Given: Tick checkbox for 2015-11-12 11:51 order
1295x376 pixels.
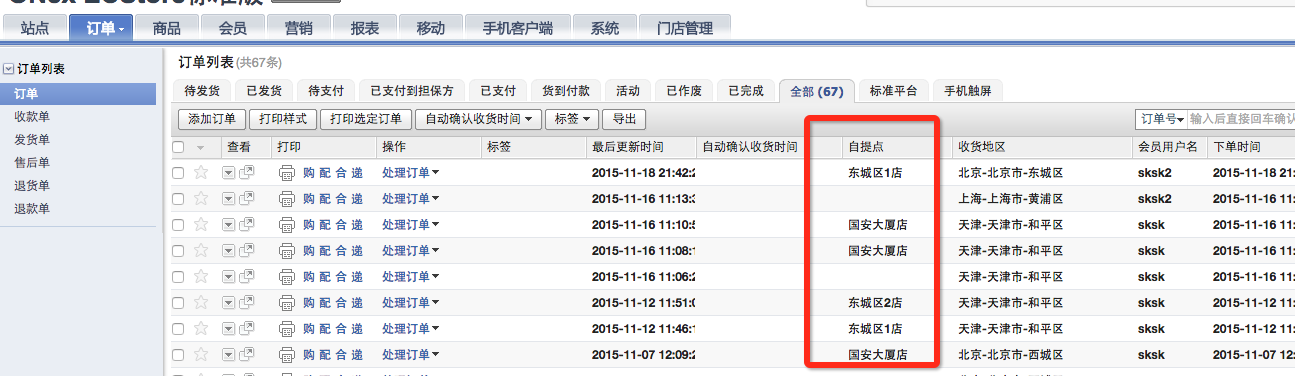Looking at the screenshot, I should 178,303.
